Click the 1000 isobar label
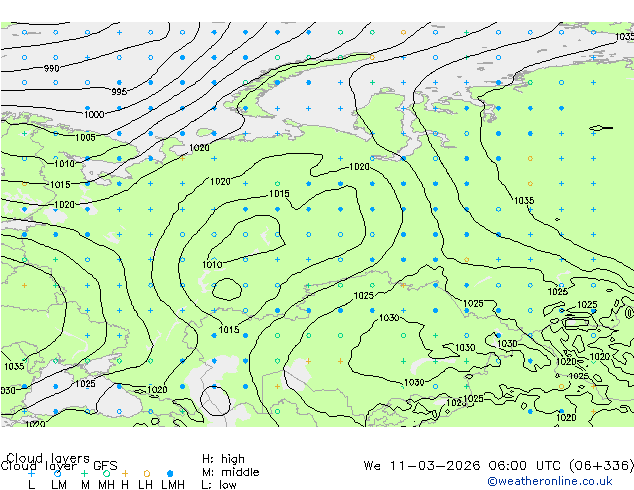 coord(94,114)
